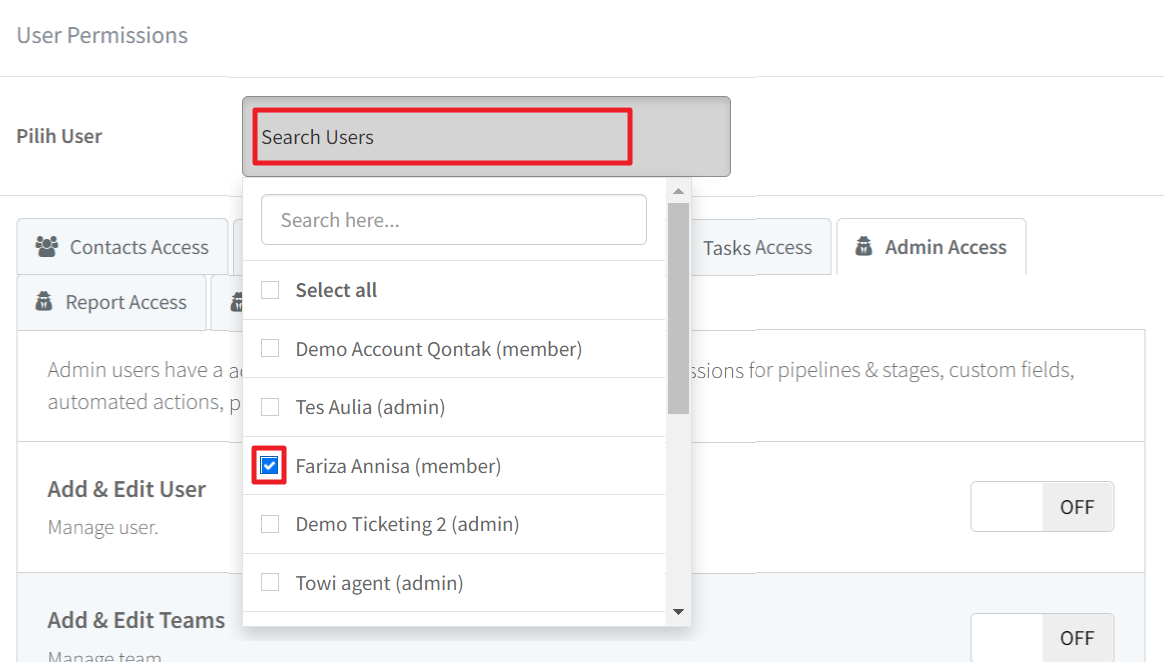Turn on Add & Edit Teams switch
This screenshot has width=1164, height=662.
click(x=1041, y=637)
